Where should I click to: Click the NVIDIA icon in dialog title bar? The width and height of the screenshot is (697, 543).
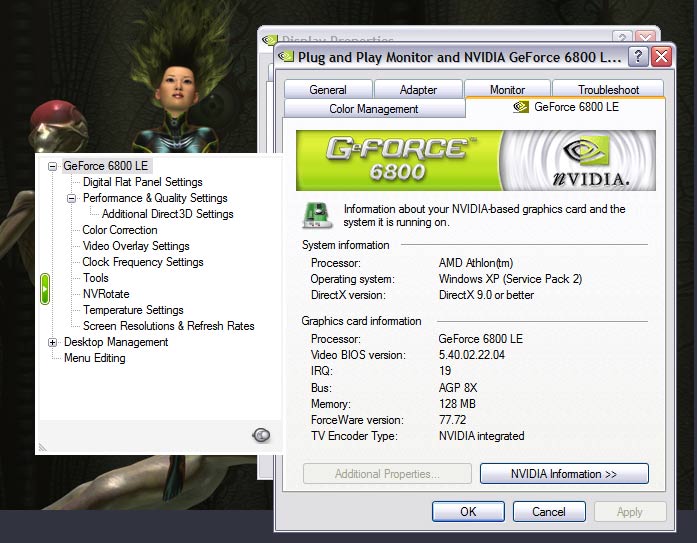pos(286,56)
